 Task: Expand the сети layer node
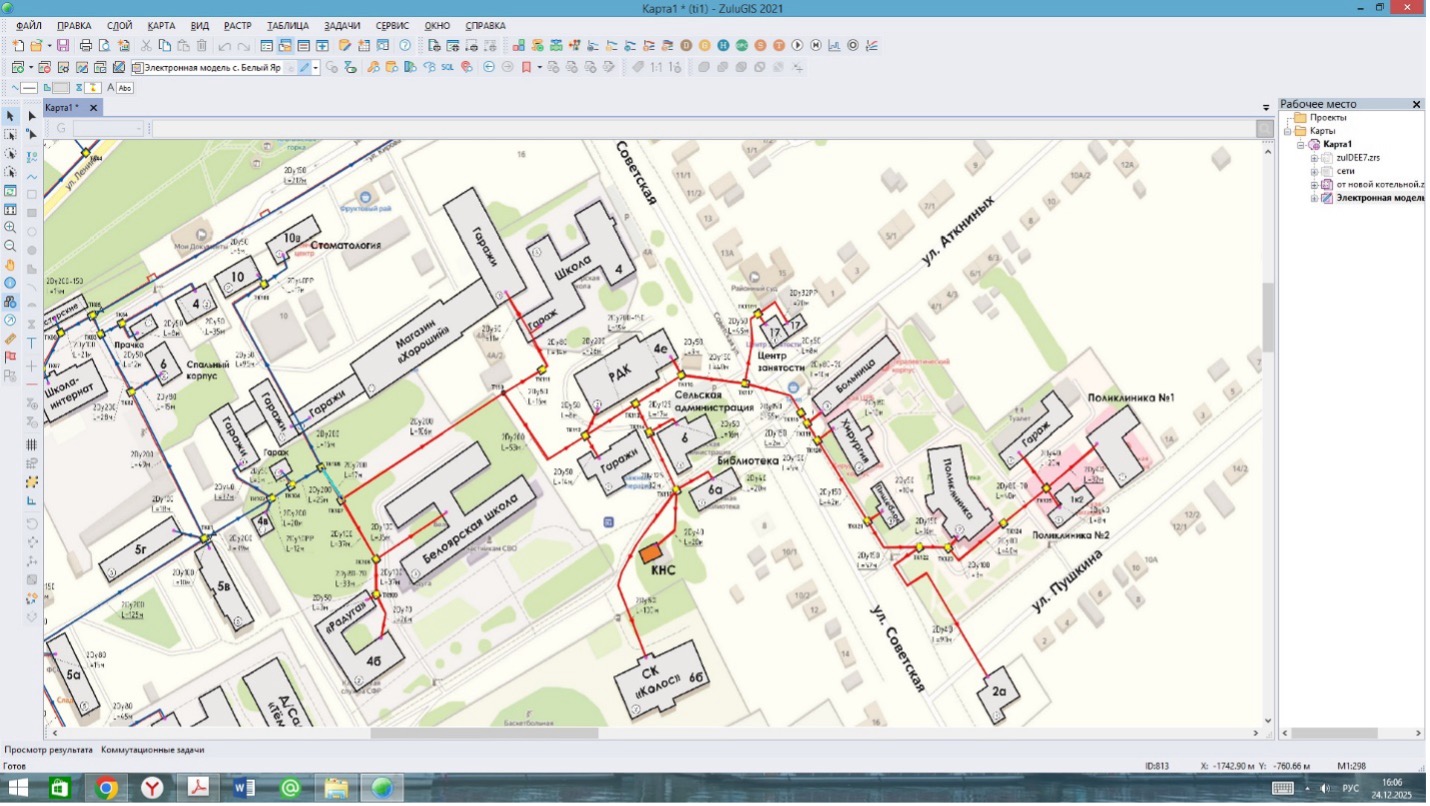tap(1314, 171)
